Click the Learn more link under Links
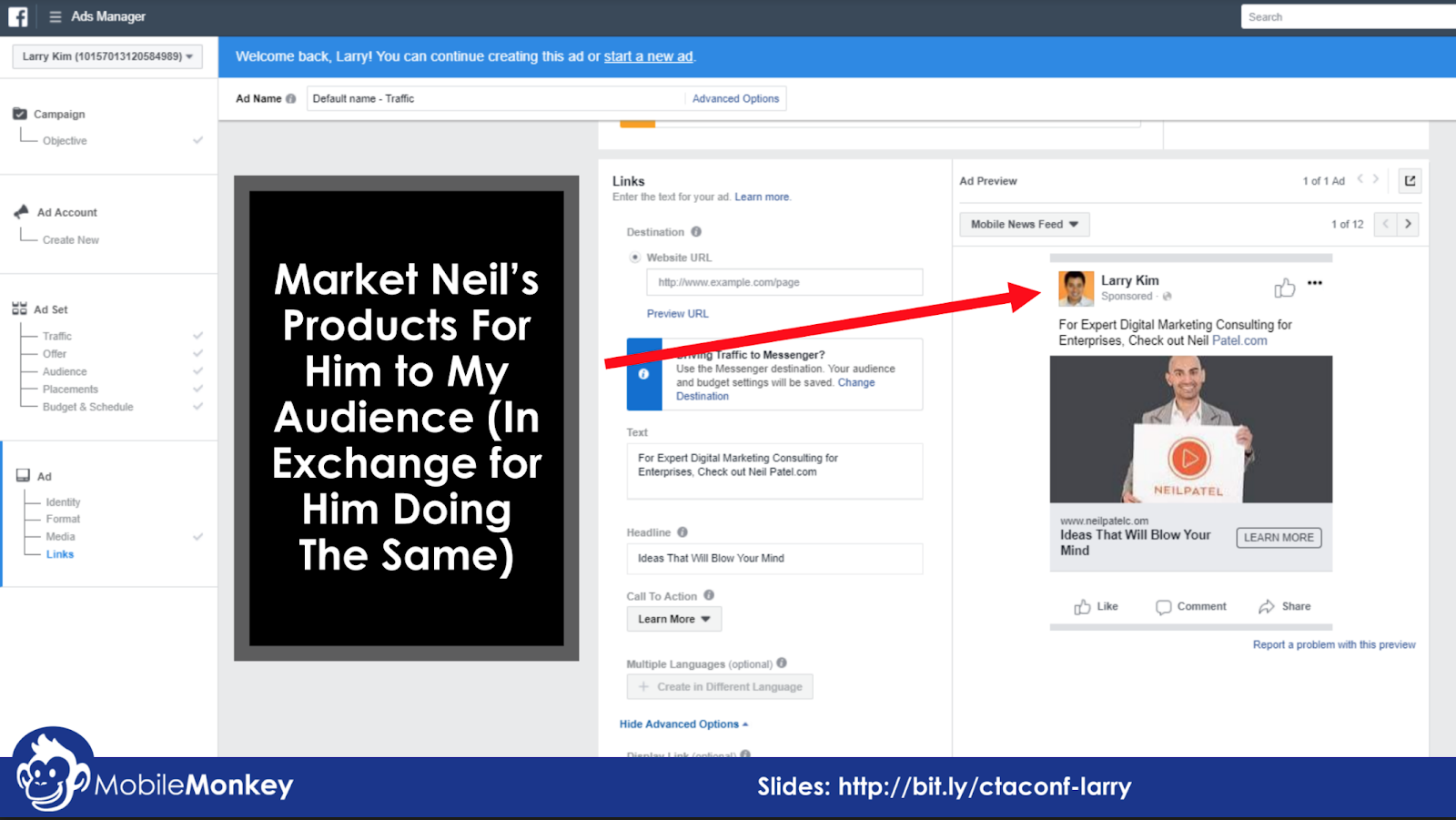The width and height of the screenshot is (1456, 820). (762, 197)
